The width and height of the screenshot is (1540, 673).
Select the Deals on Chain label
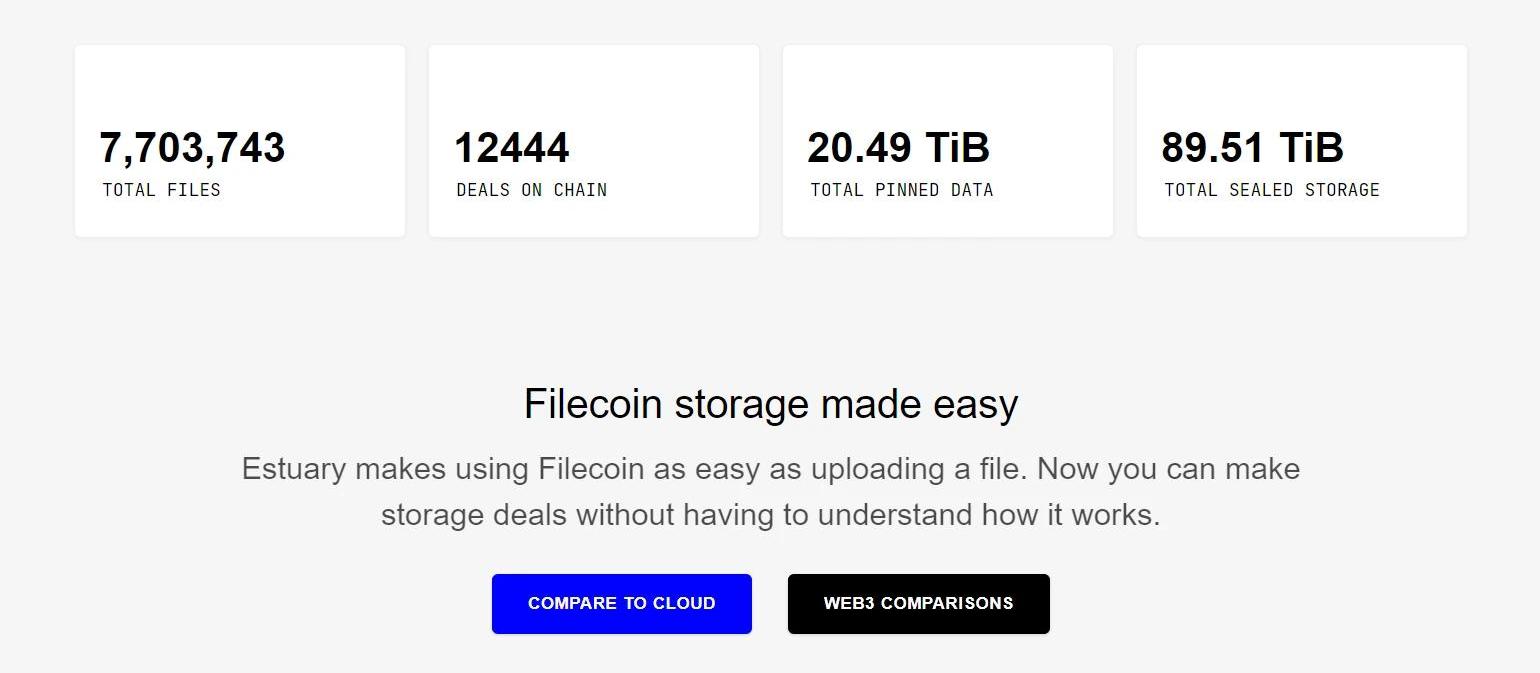pyautogui.click(x=531, y=190)
